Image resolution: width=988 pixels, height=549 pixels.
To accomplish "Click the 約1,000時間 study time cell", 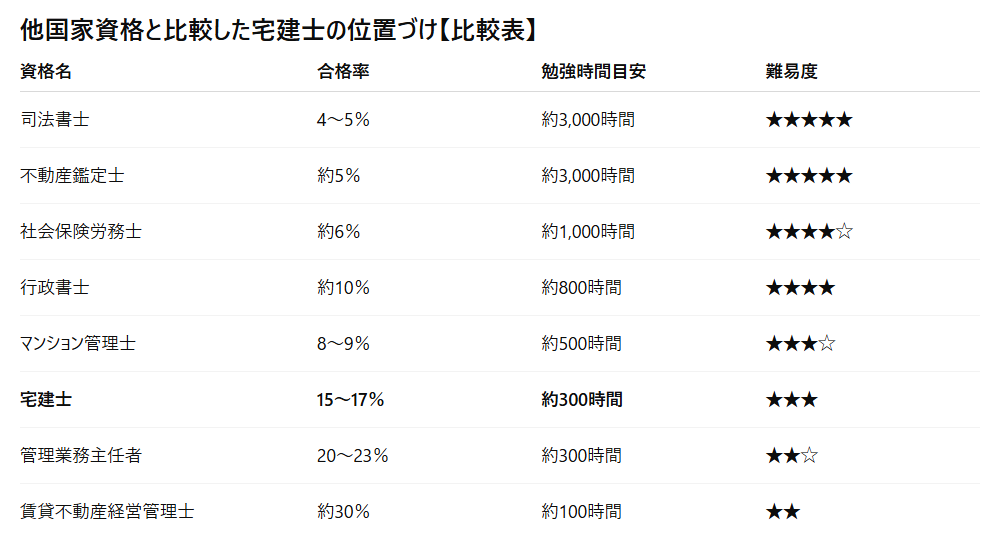I will (587, 232).
